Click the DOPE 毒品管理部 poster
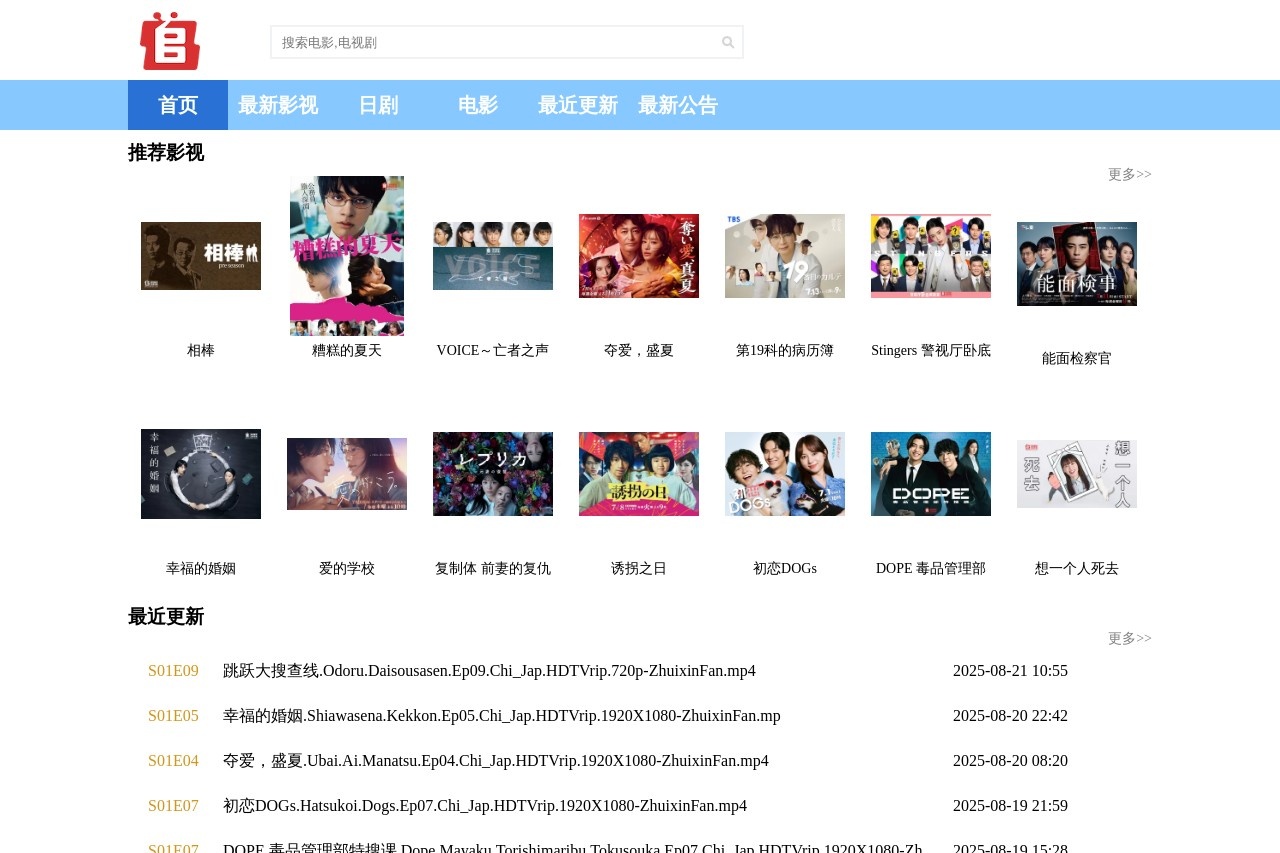 (x=931, y=474)
